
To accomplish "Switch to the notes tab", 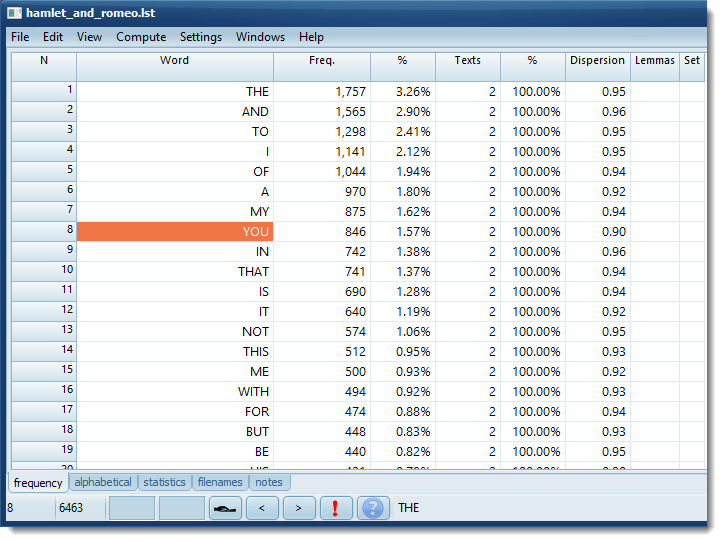I will point(269,482).
